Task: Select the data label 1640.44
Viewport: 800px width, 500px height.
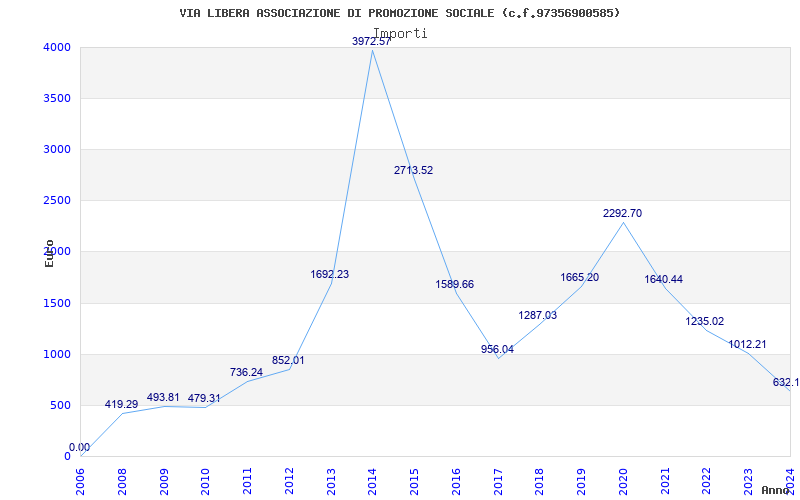Action: 663,280
